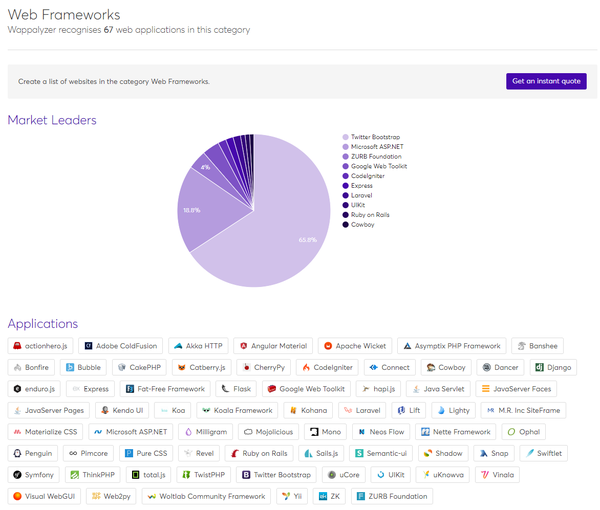Open the Express application link
Image resolution: width=600 pixels, height=510 pixels.
point(90,389)
